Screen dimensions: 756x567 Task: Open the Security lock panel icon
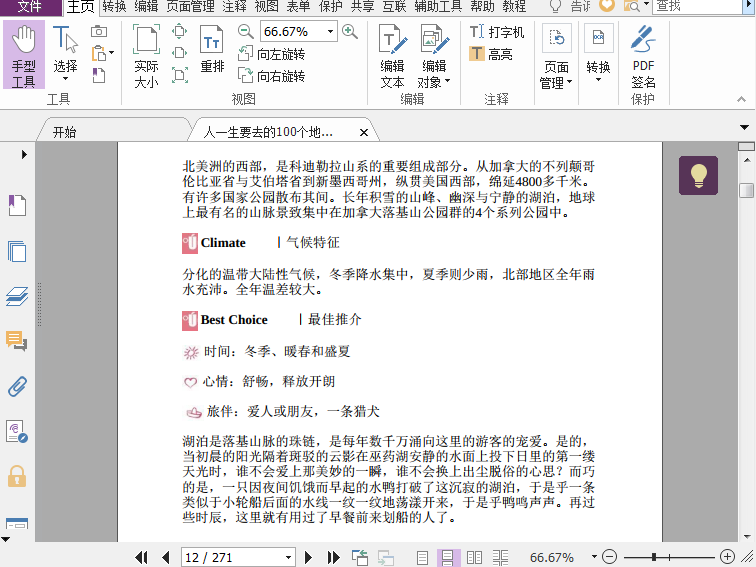pos(17,476)
